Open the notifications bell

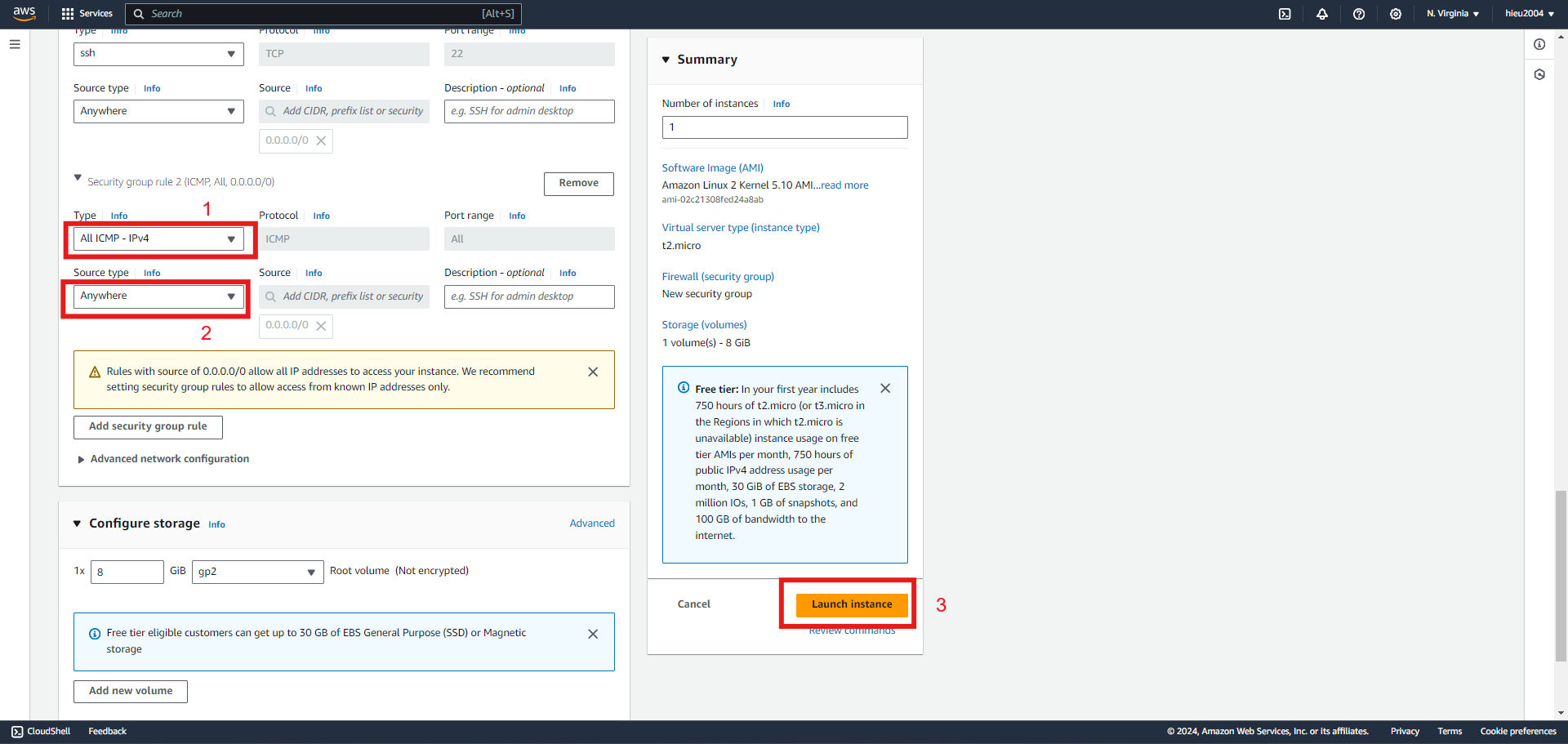1321,14
